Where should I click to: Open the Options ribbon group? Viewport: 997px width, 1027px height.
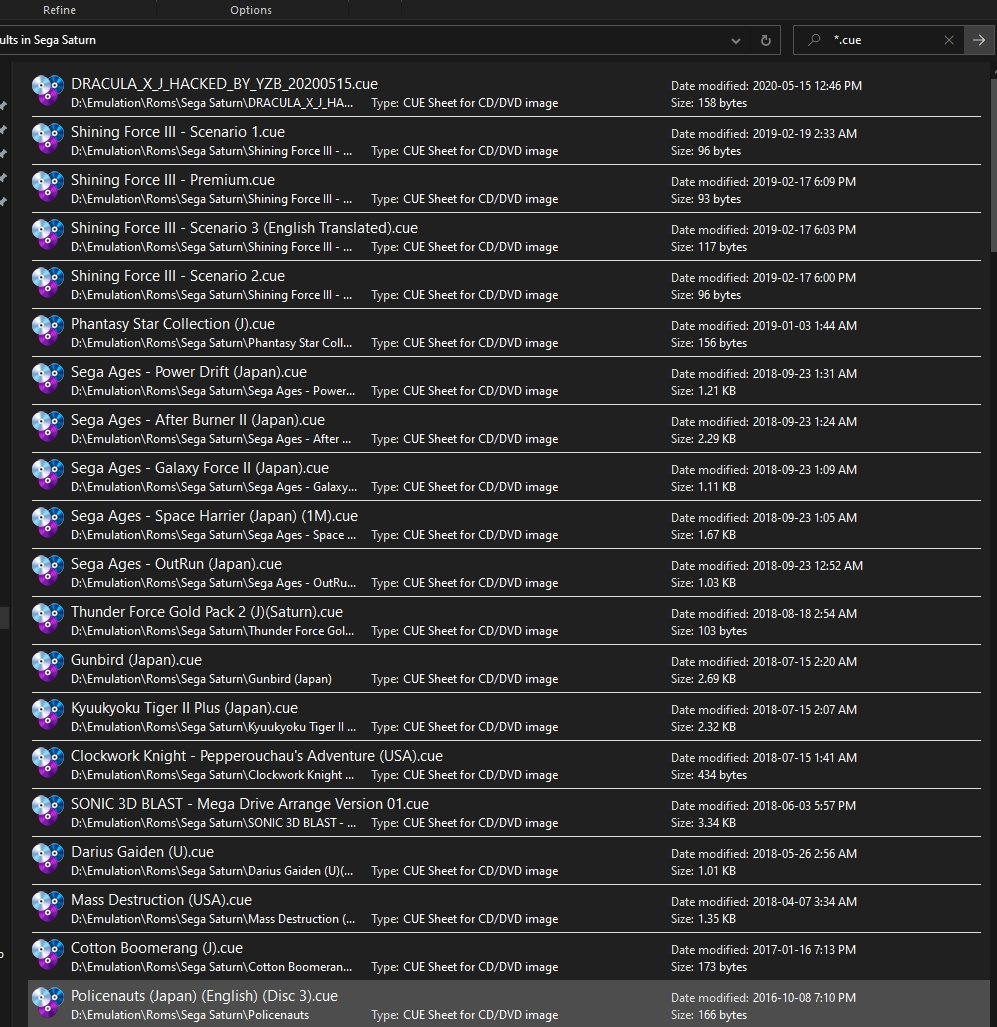pyautogui.click(x=250, y=10)
